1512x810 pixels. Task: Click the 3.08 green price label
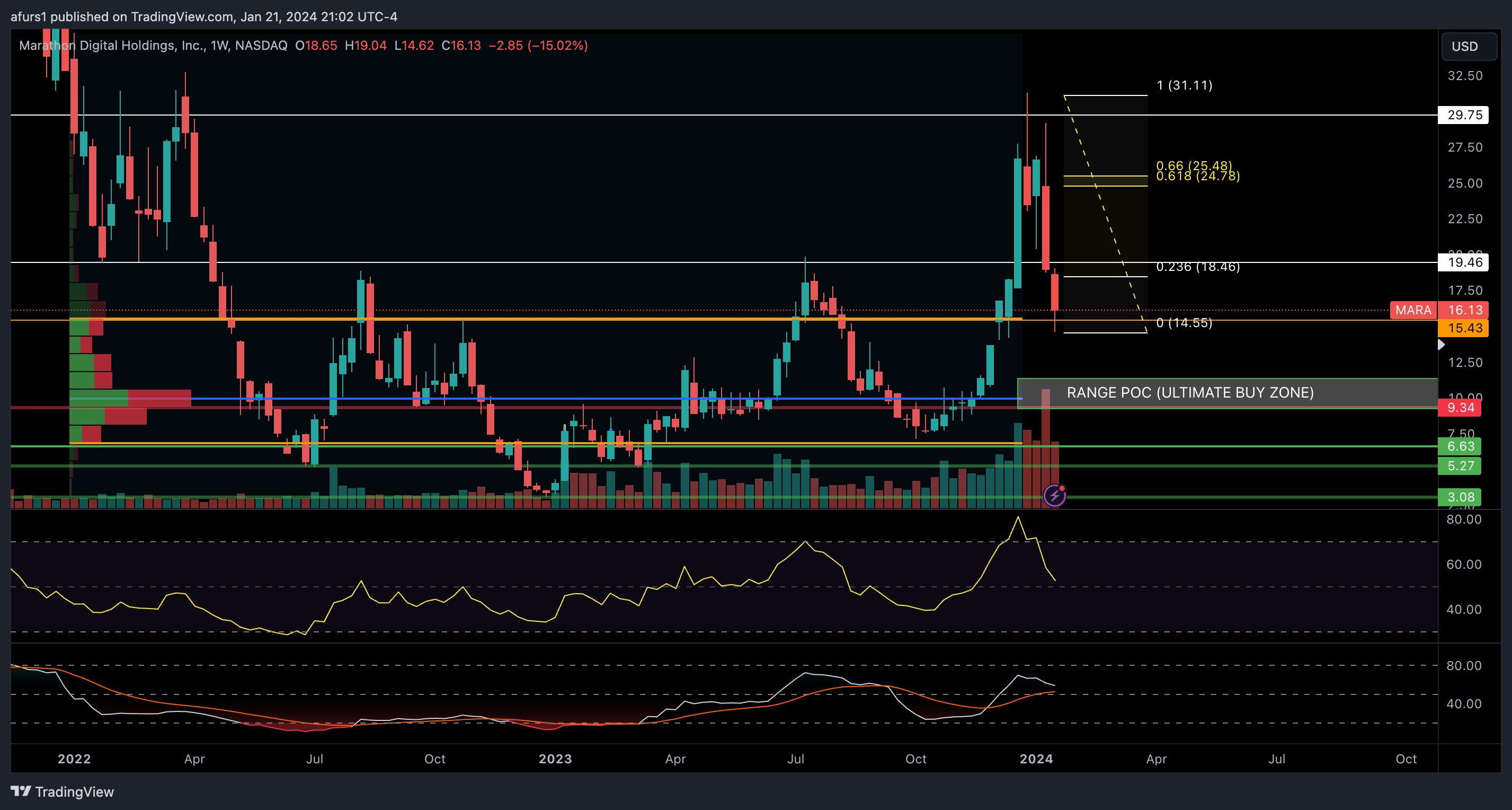[x=1459, y=497]
